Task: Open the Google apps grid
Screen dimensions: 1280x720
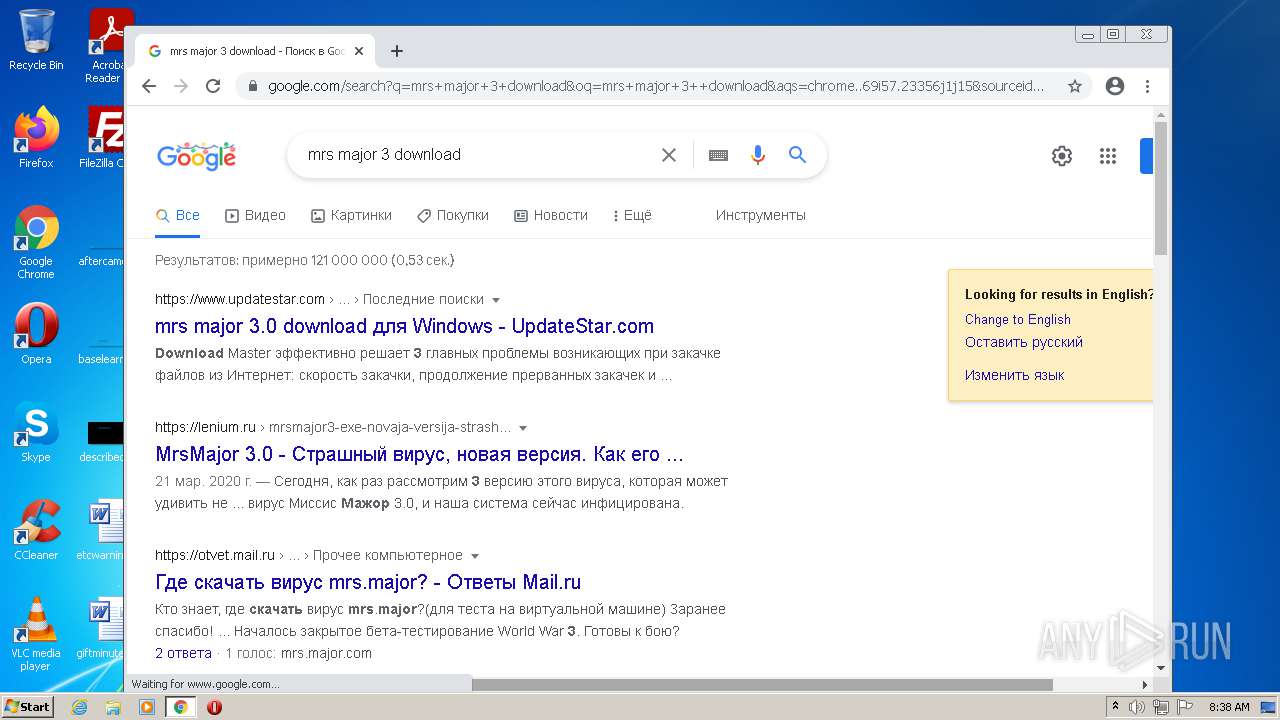Action: [1108, 156]
